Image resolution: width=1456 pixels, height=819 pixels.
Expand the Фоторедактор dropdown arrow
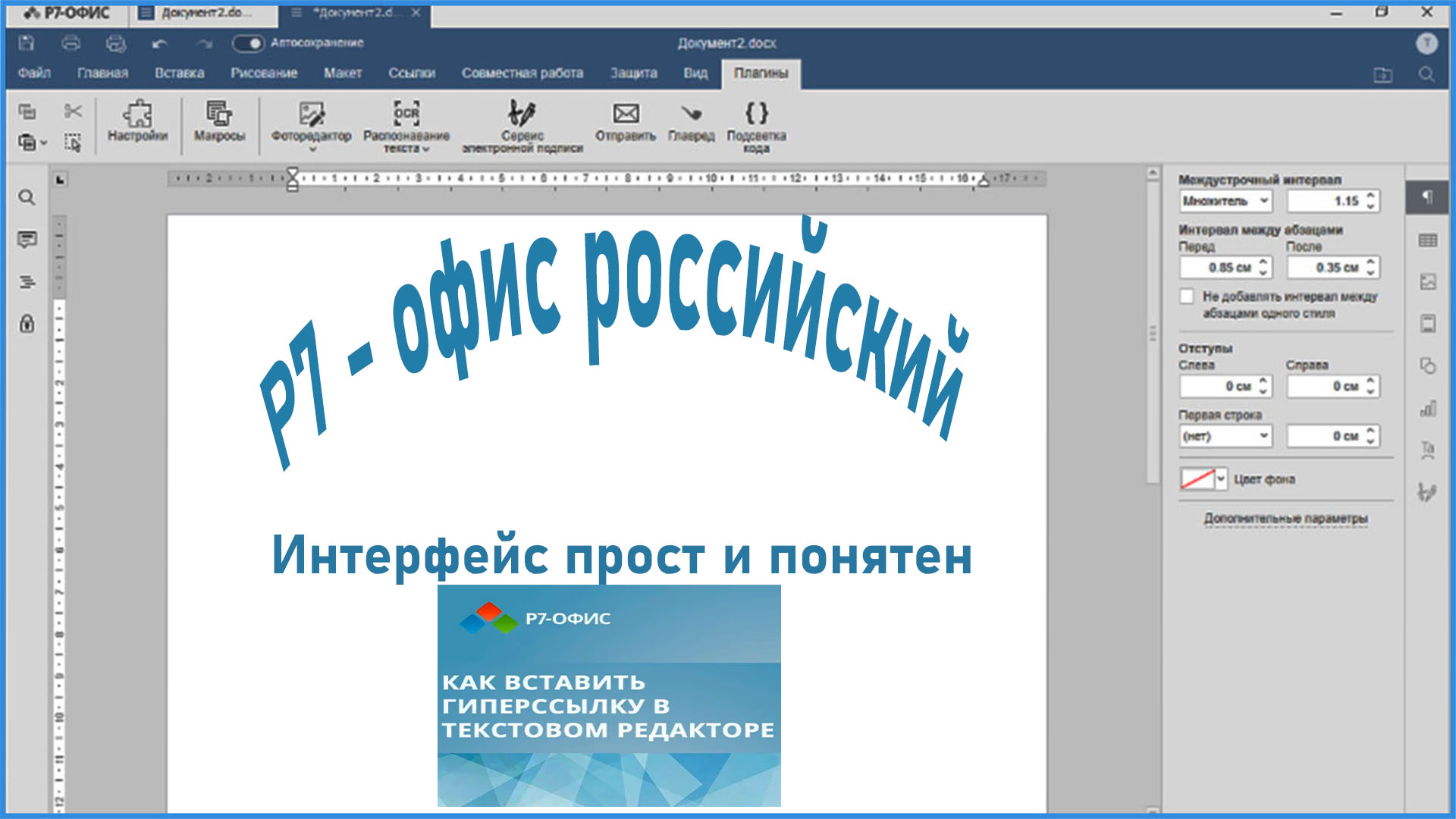(x=312, y=149)
